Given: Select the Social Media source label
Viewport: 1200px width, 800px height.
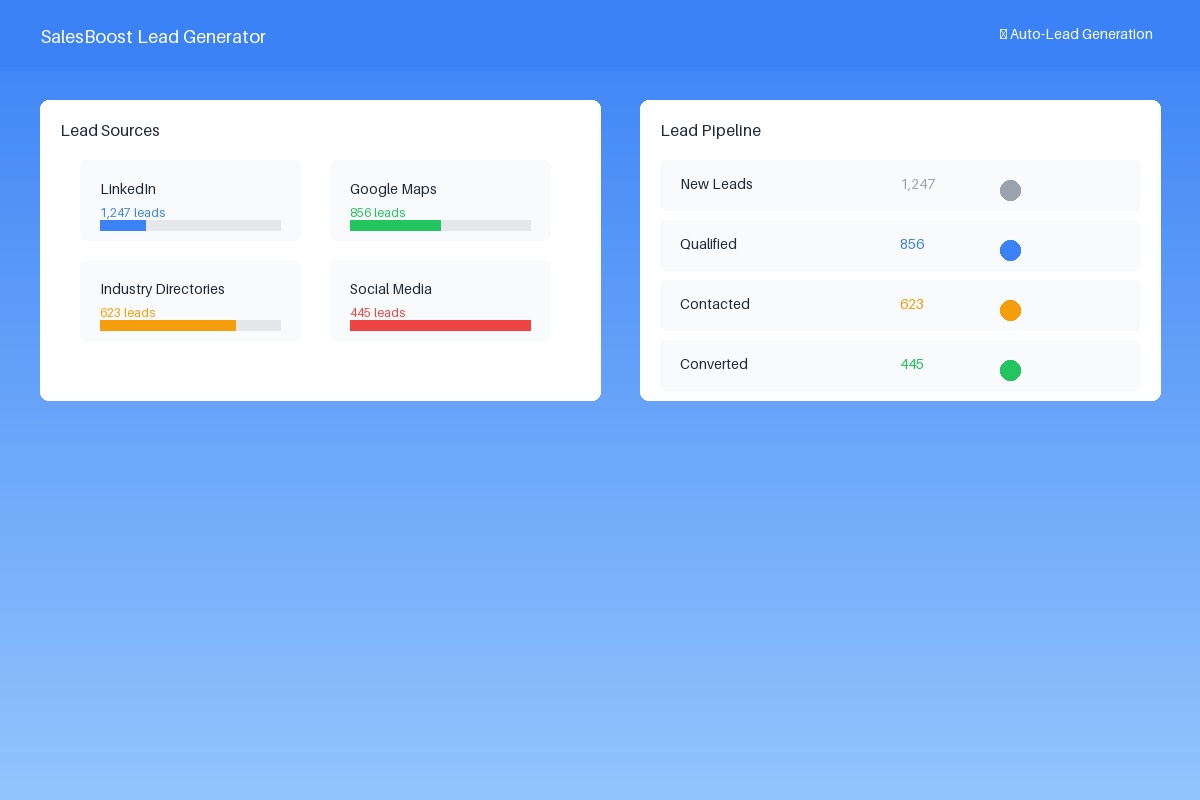Looking at the screenshot, I should point(391,289).
